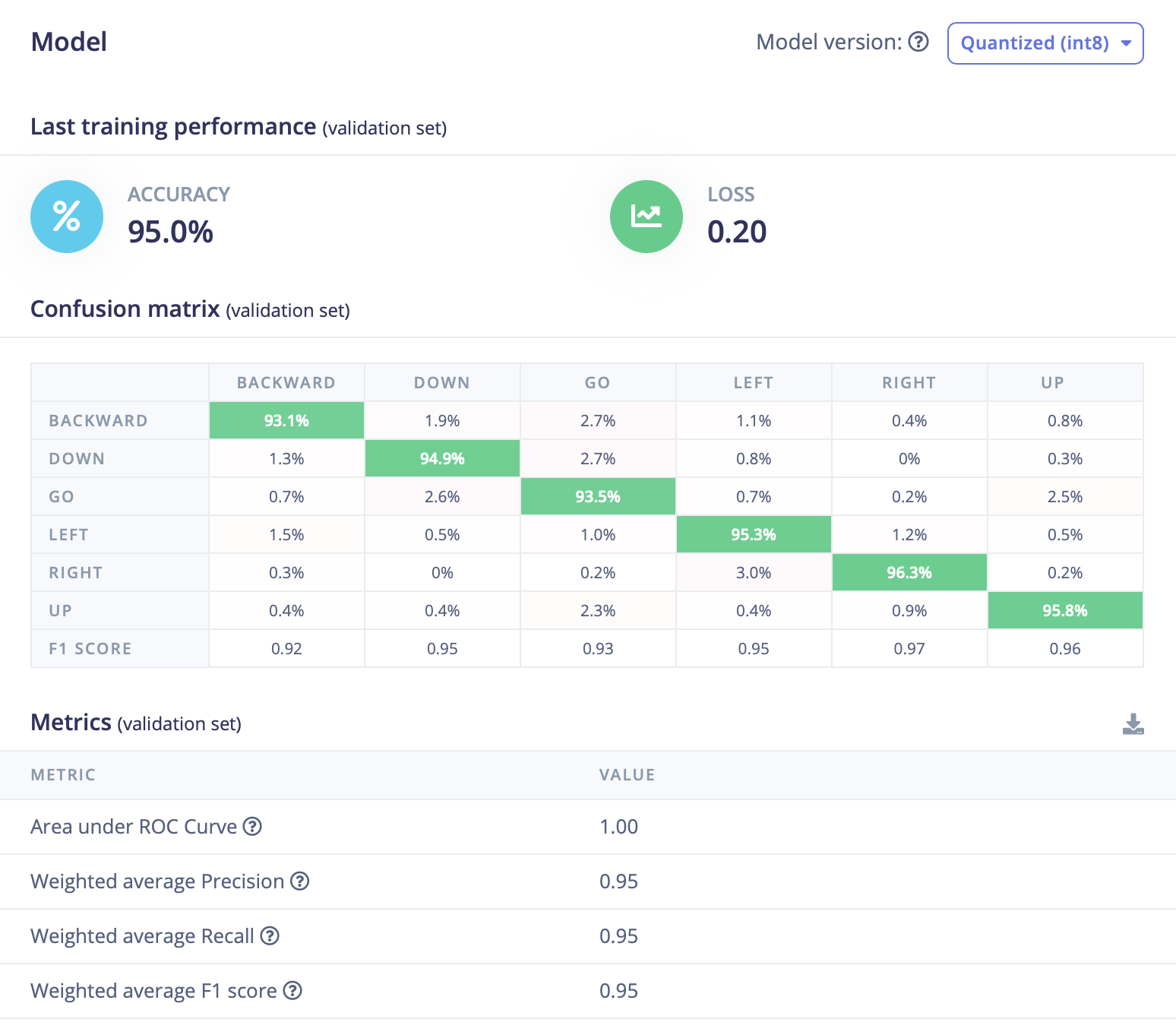The image size is (1176, 1035).
Task: Click the 0.97 F1 score for RIGHT
Action: [x=909, y=648]
